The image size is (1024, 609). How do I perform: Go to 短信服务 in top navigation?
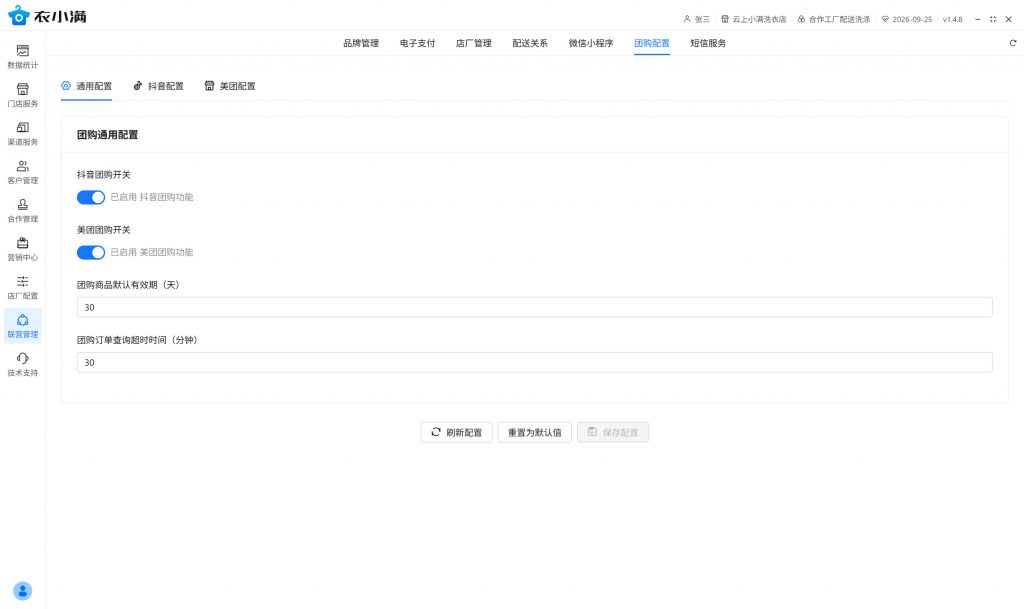tap(708, 43)
